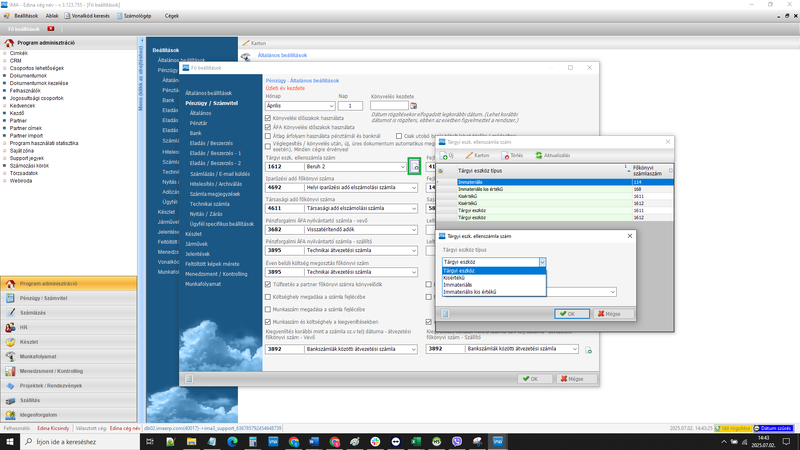Click Mégse in Fő beállítások window
Image resolution: width=800 pixels, height=450 pixels.
click(x=569, y=379)
